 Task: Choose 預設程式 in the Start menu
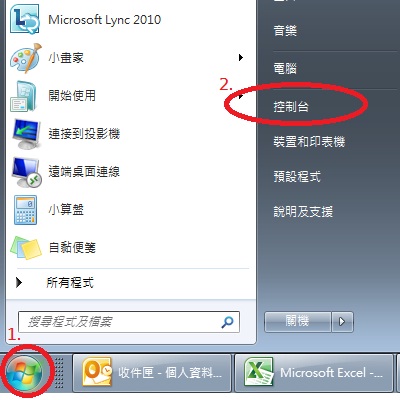click(297, 177)
